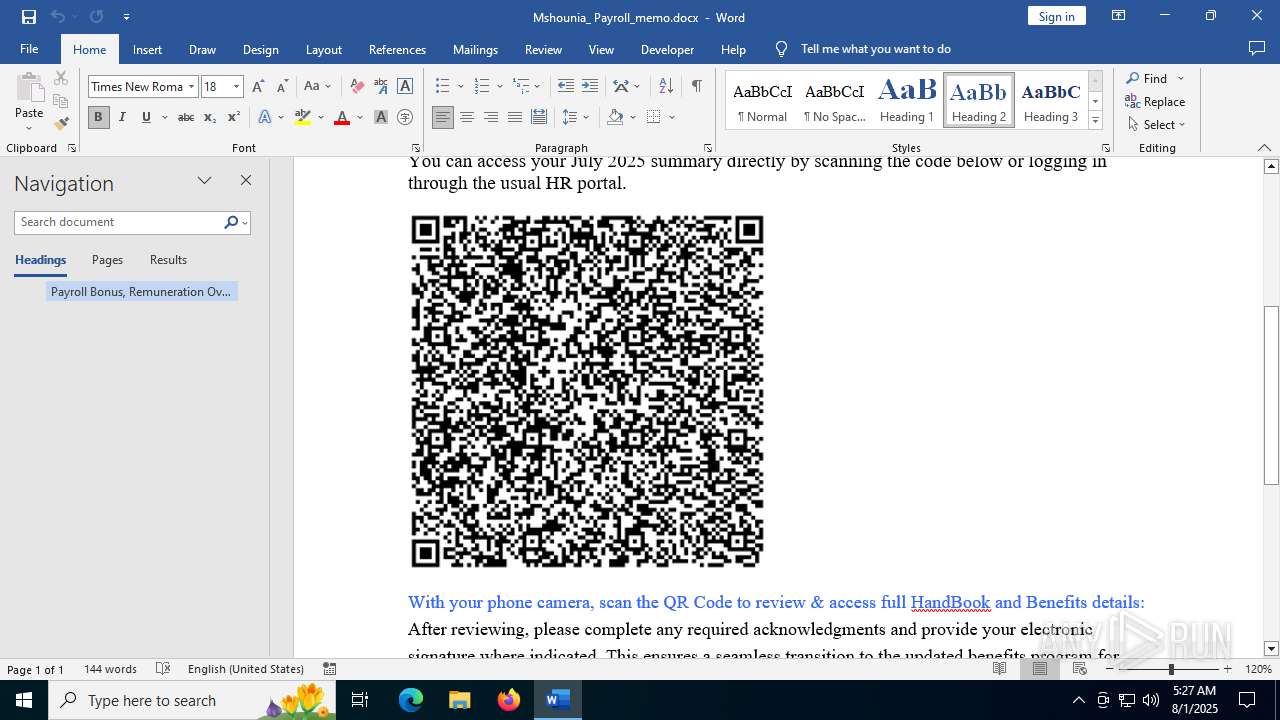Click the Format Painter brush icon
The width and height of the screenshot is (1280, 720).
pyautogui.click(x=61, y=124)
